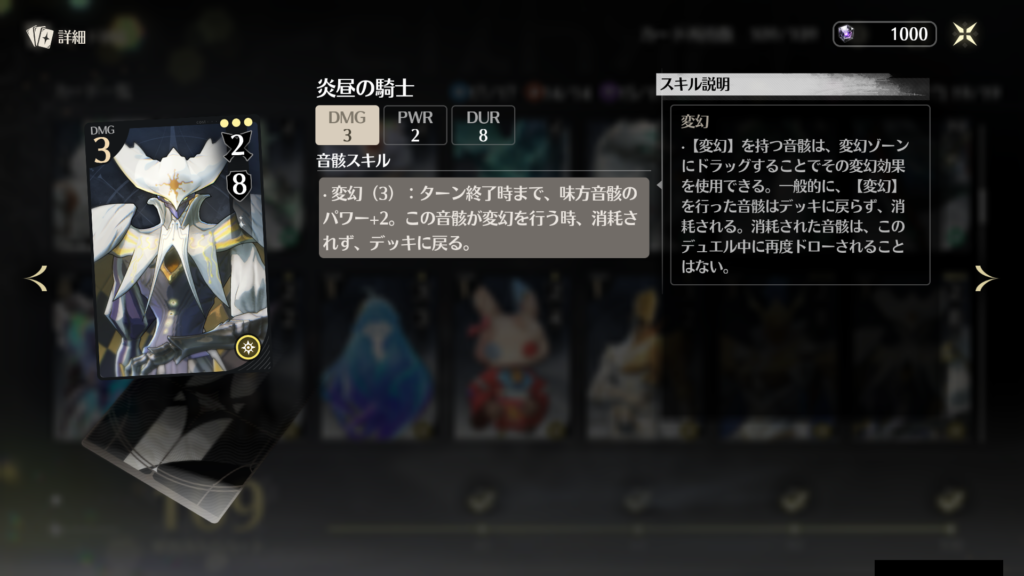
Task: Click the 変幻 keyword explanation panel
Action: [x=800, y=195]
